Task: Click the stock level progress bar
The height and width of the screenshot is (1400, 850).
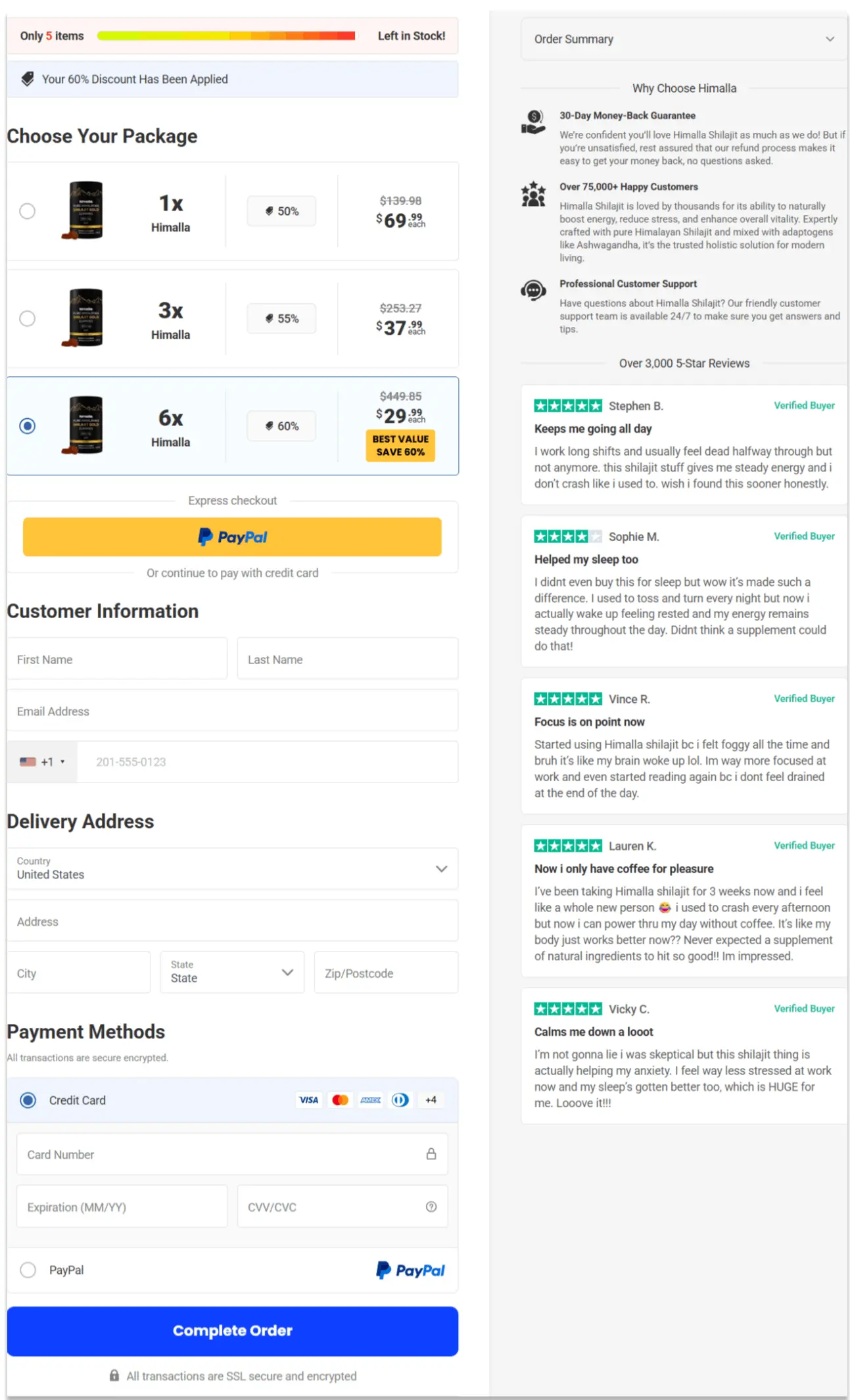Action: (x=228, y=36)
